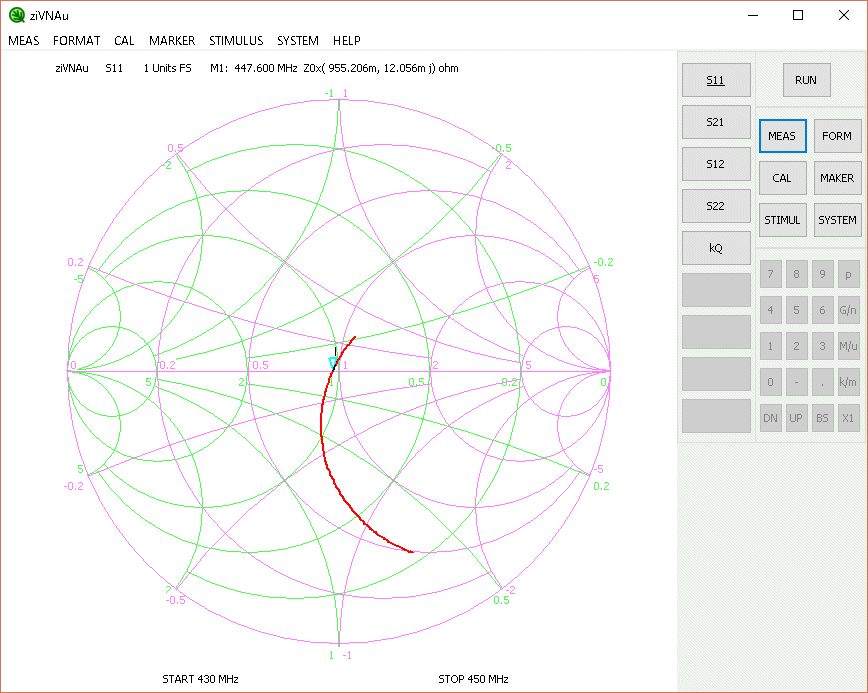Click keypad digit 1
The width and height of the screenshot is (868, 693).
771,346
